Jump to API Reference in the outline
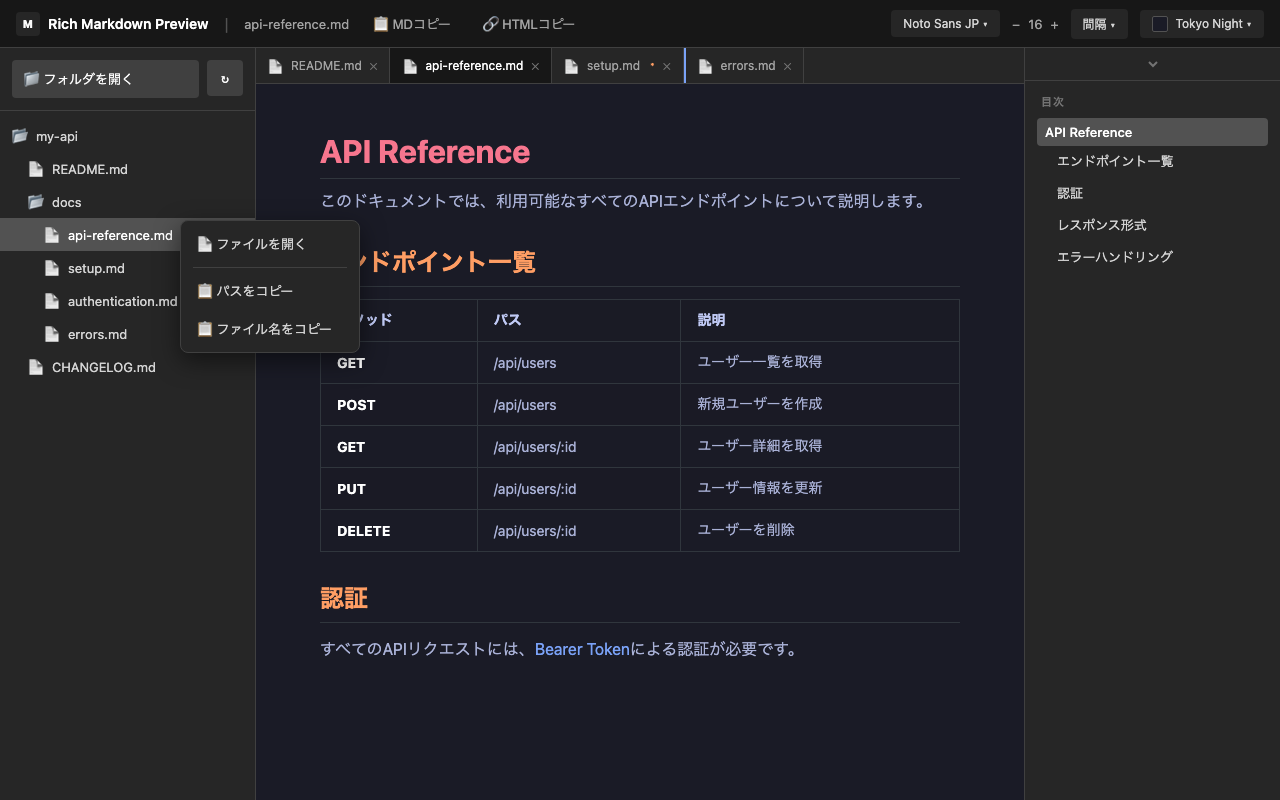The width and height of the screenshot is (1280, 800). (1152, 132)
